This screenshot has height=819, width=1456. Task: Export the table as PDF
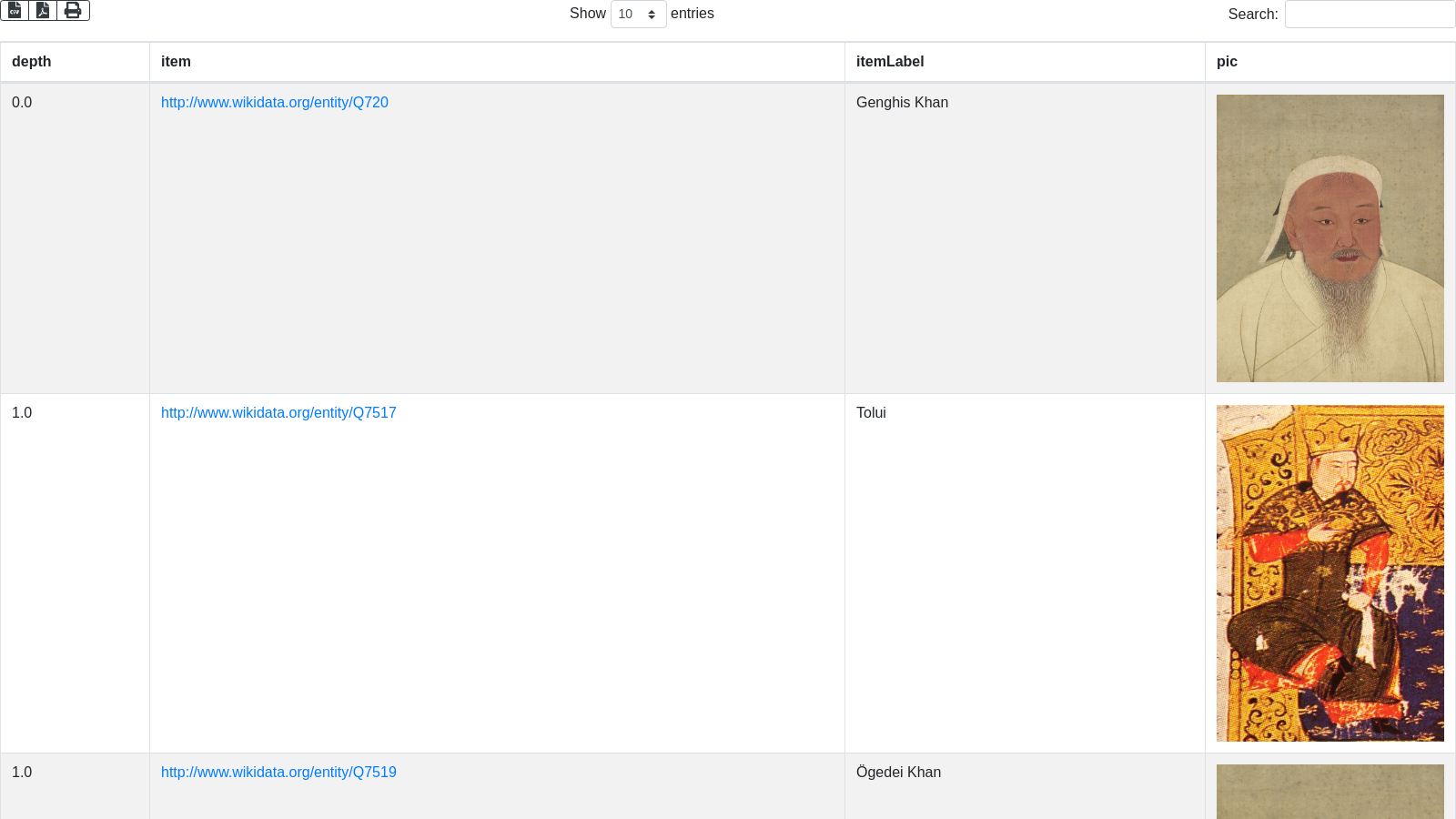click(43, 10)
